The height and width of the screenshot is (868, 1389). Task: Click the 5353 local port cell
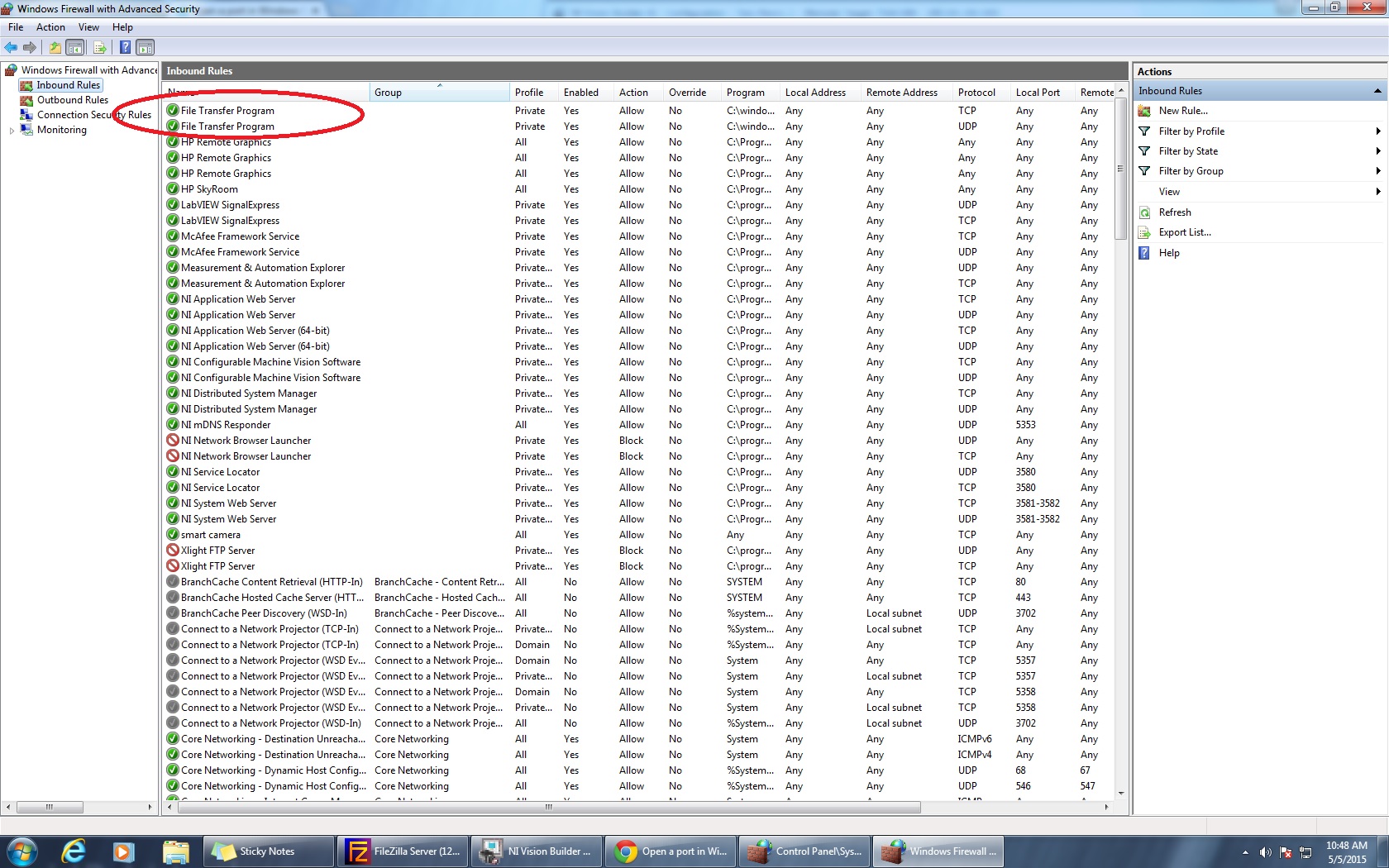click(1026, 425)
